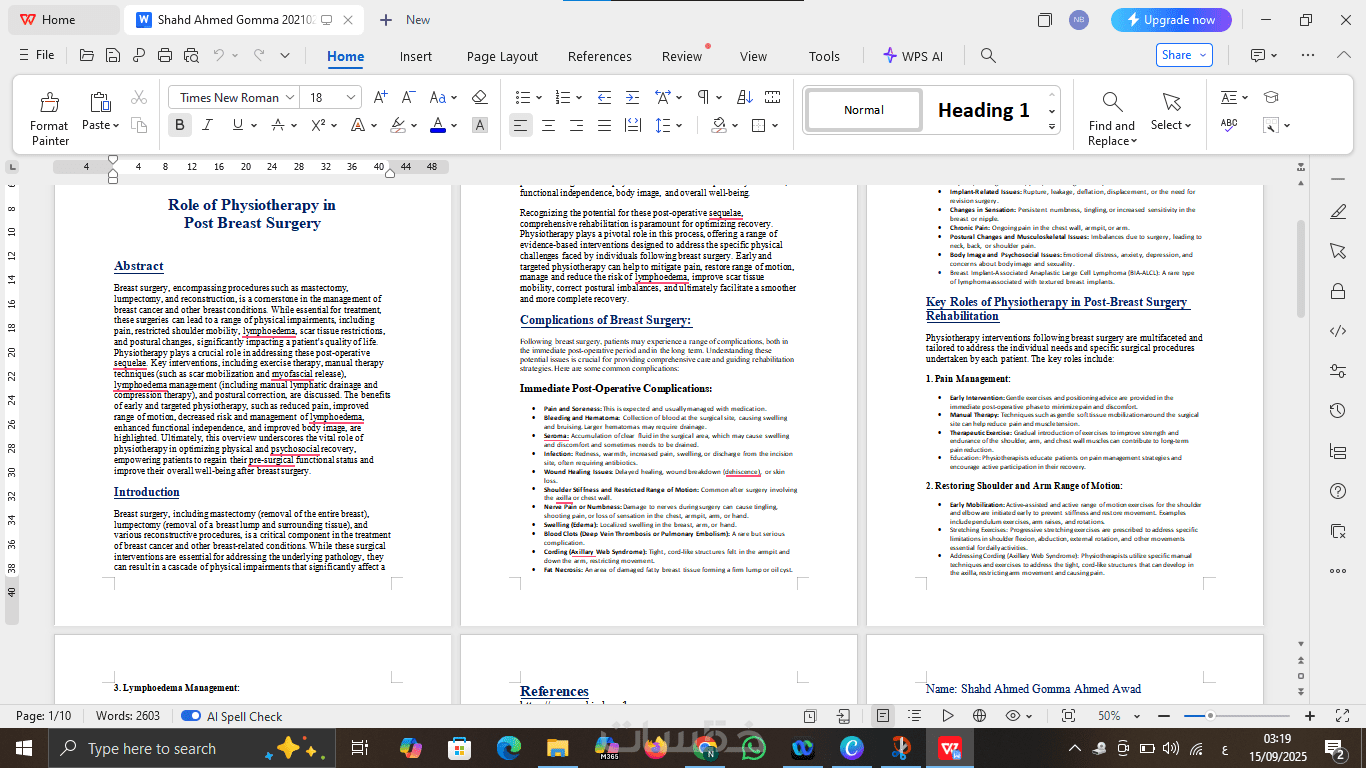Click the Open folder icon in quick access
The height and width of the screenshot is (768, 1366).
(x=87, y=56)
